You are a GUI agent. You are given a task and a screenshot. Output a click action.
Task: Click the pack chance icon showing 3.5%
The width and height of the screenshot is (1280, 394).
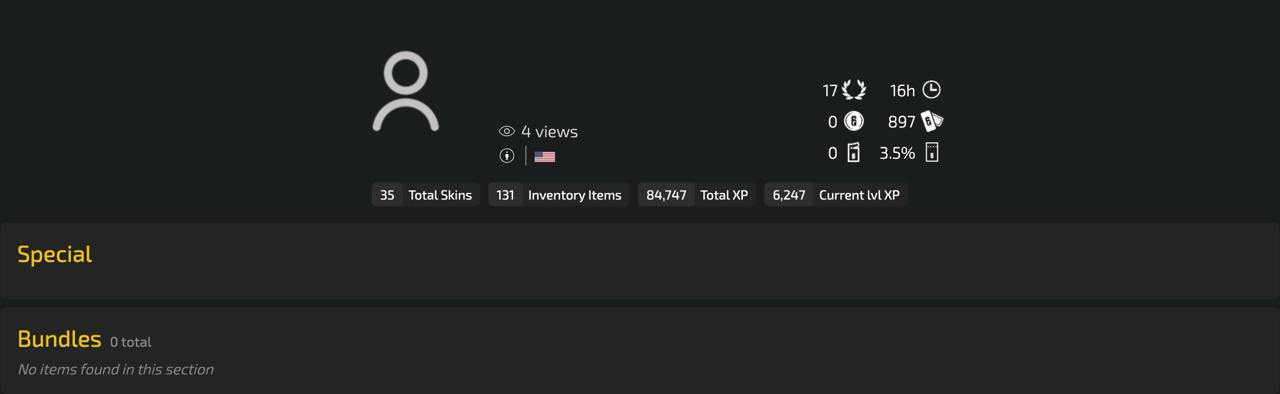click(932, 152)
